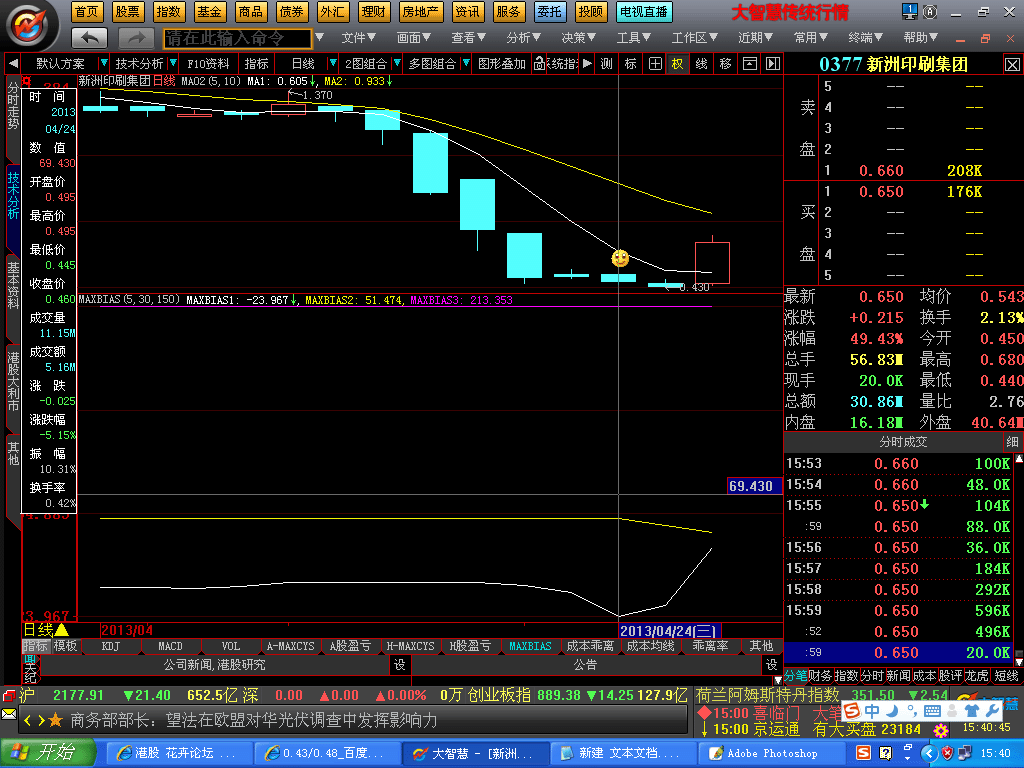This screenshot has width=1024, height=768.
Task: Select the 成本均线 indicator tab
Action: coord(650,646)
